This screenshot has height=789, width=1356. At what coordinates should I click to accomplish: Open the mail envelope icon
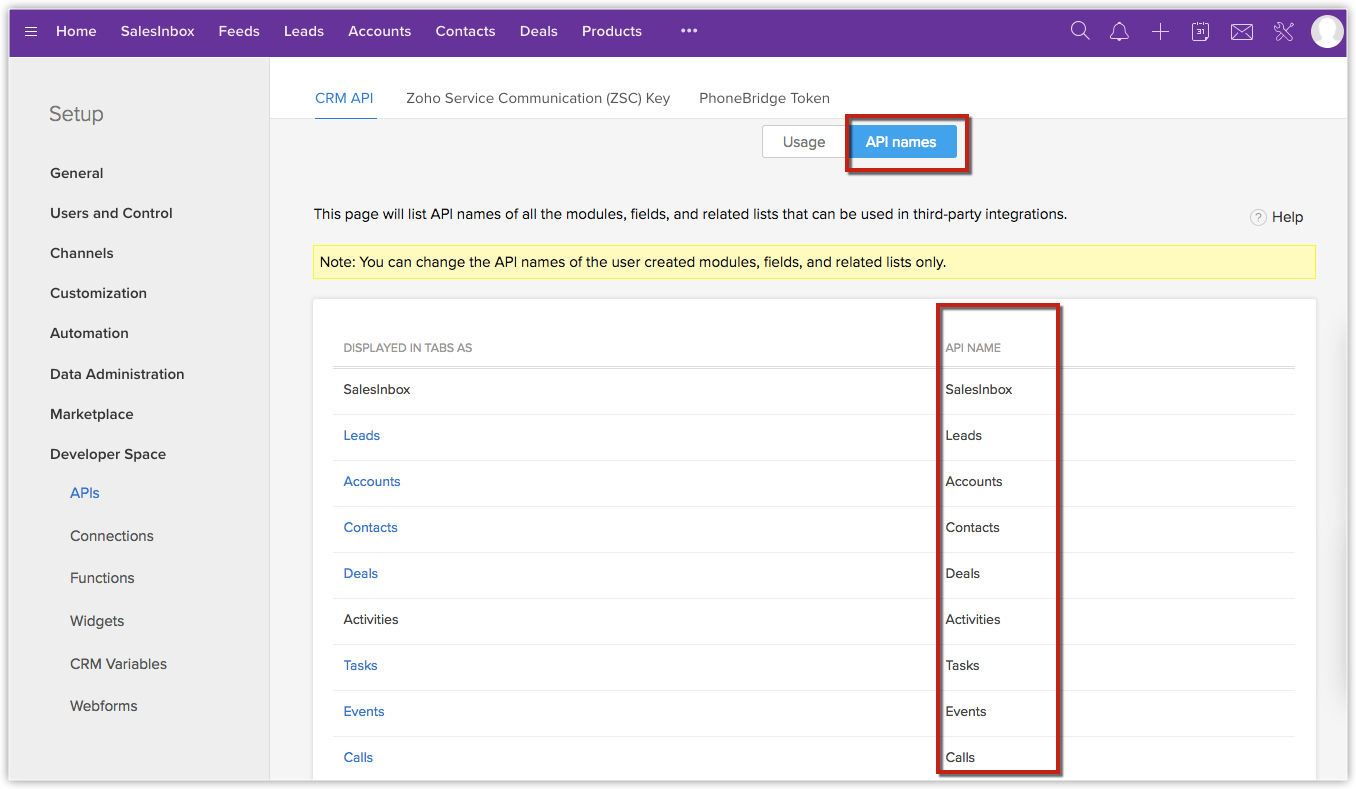point(1242,32)
